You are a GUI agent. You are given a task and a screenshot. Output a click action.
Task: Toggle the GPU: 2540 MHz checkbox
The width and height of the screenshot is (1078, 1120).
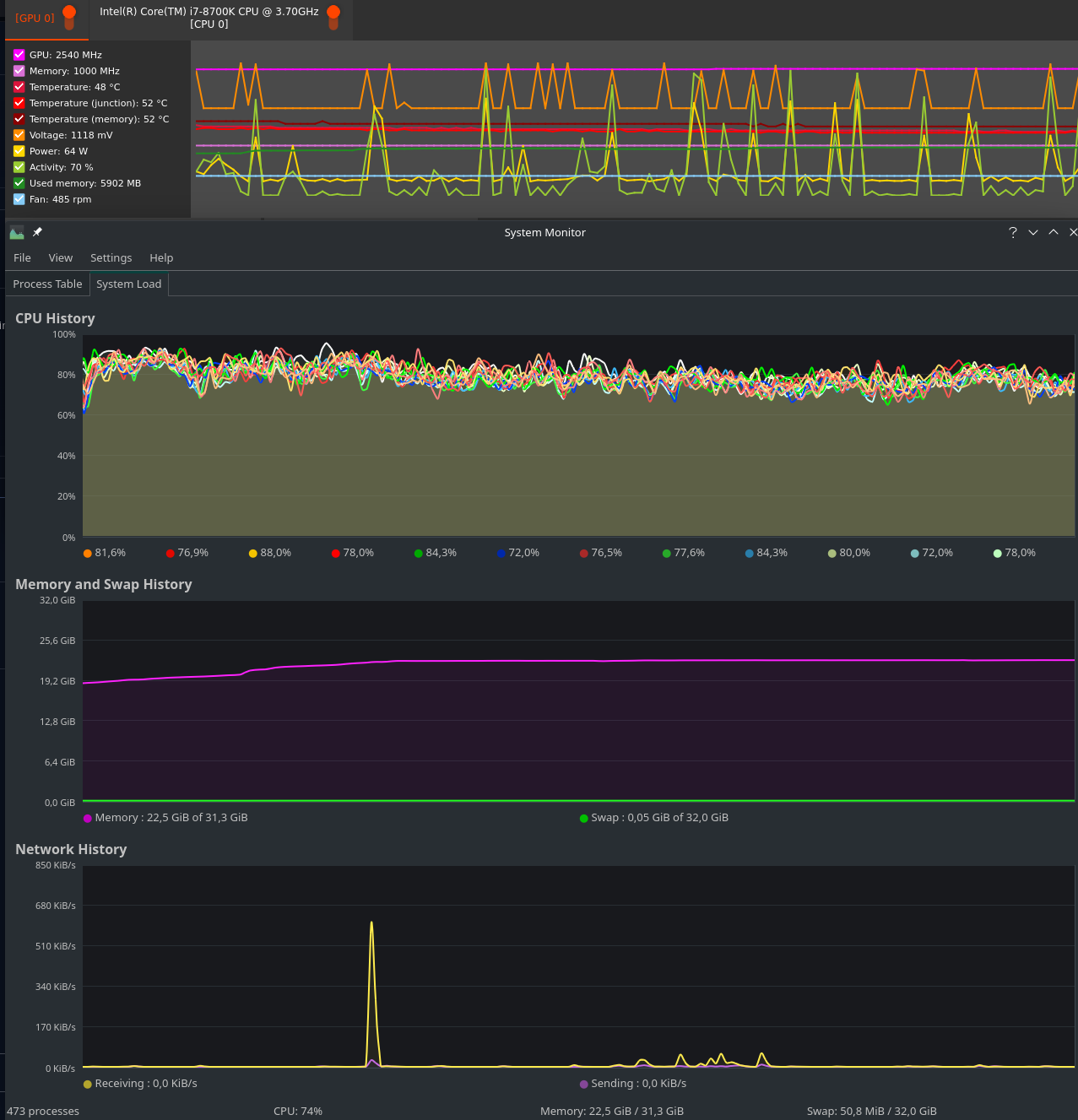[x=19, y=55]
